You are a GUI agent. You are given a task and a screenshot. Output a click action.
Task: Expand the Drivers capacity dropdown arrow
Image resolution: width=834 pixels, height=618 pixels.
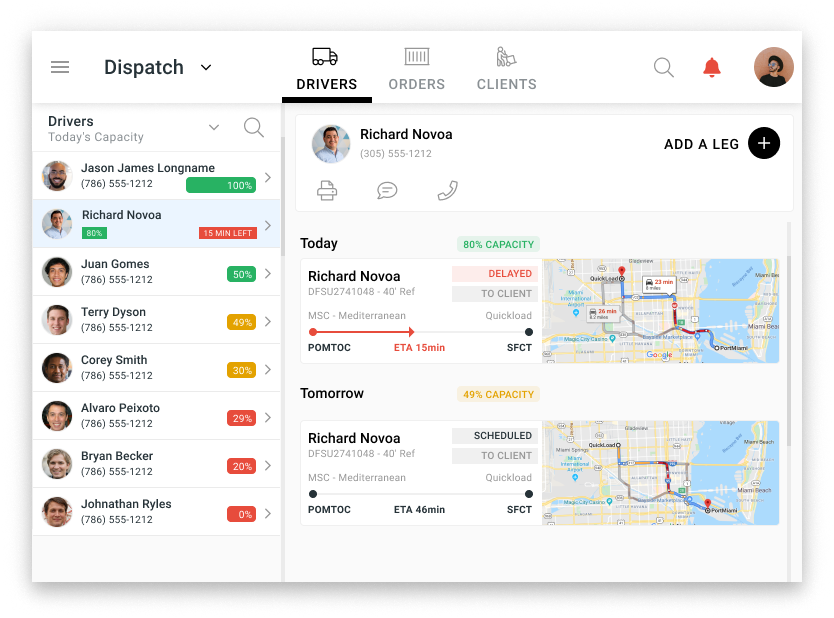pos(213,127)
